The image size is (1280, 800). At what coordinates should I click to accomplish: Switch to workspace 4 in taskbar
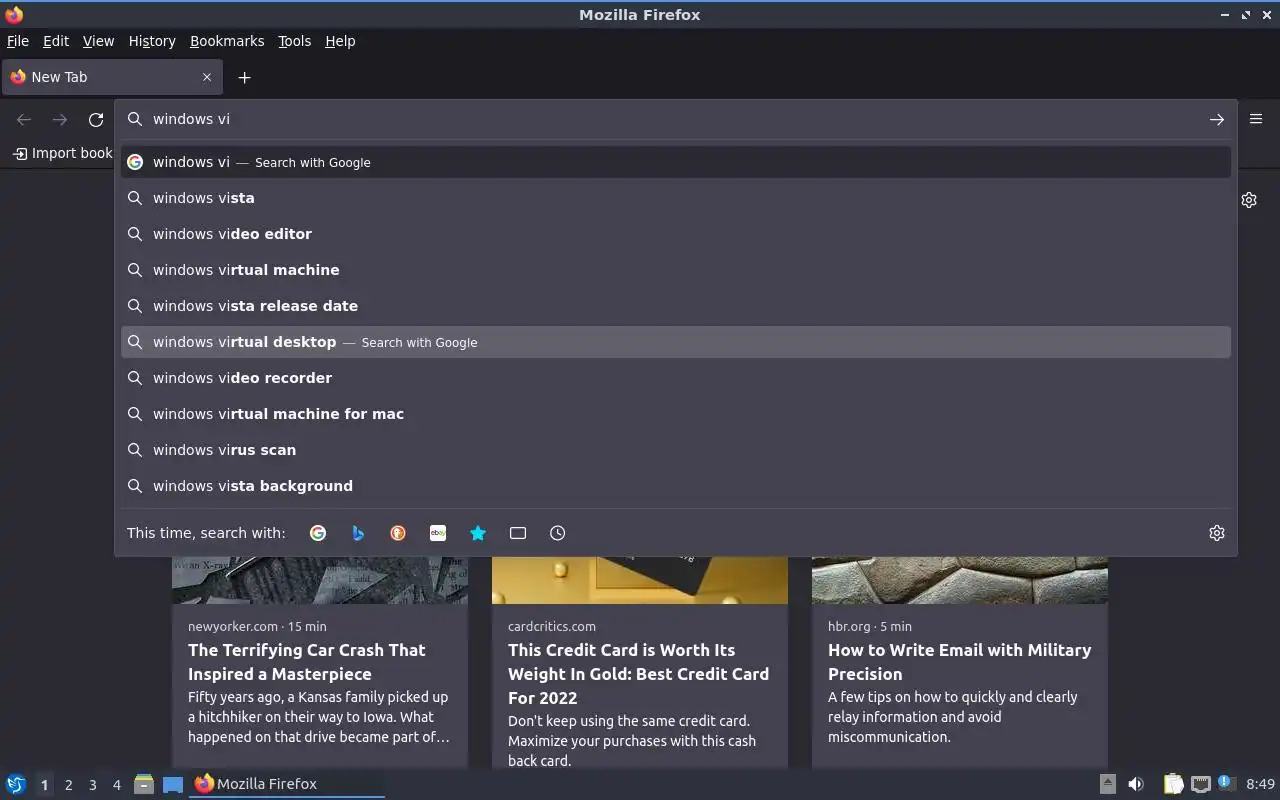click(116, 785)
